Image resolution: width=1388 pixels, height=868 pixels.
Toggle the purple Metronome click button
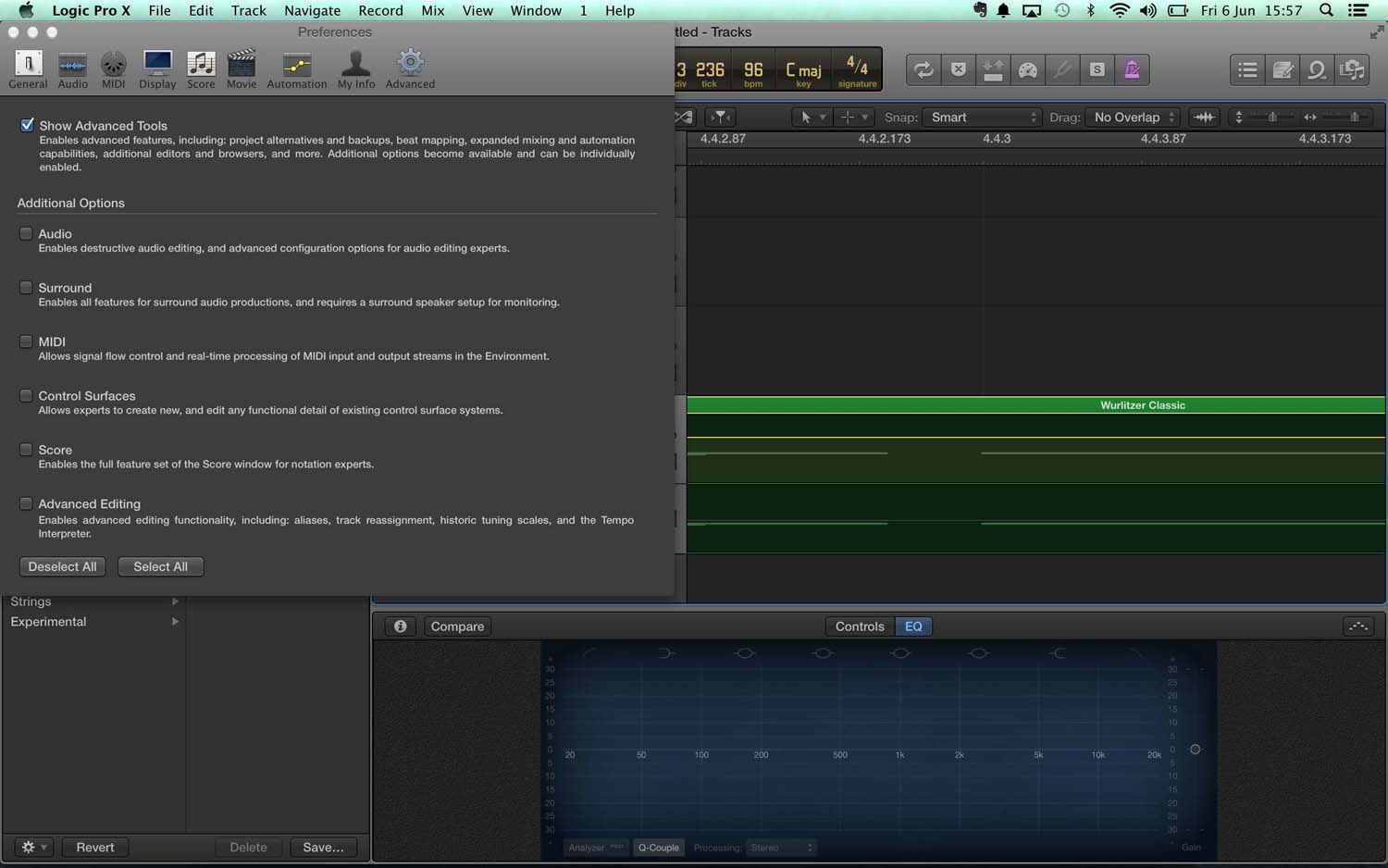tap(1132, 69)
